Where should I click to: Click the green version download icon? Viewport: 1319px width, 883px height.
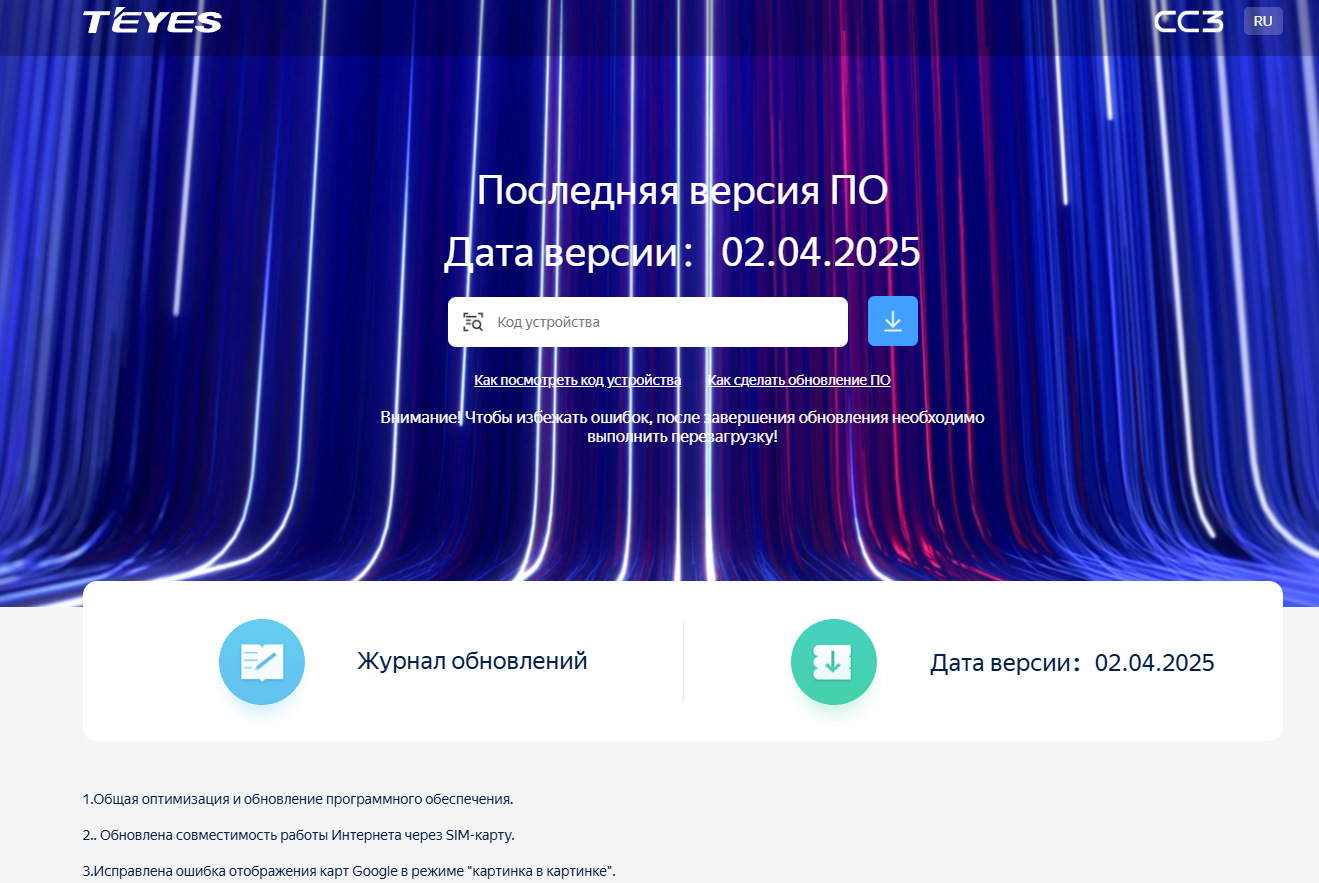coord(834,662)
